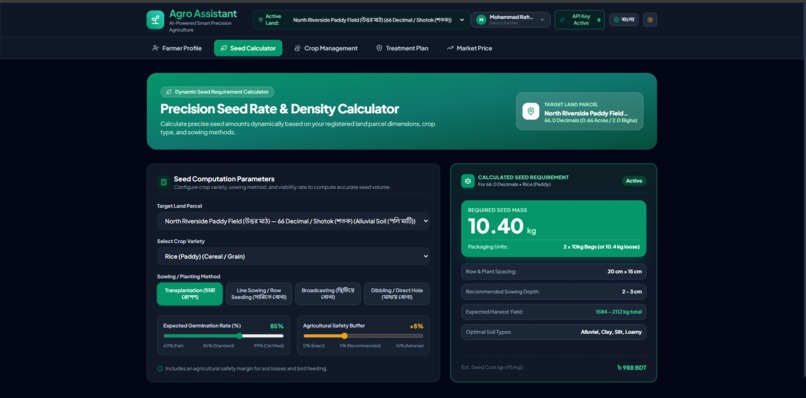The width and height of the screenshot is (806, 398).
Task: Click the 2 x 10kg Bags packaging text
Action: click(x=601, y=247)
